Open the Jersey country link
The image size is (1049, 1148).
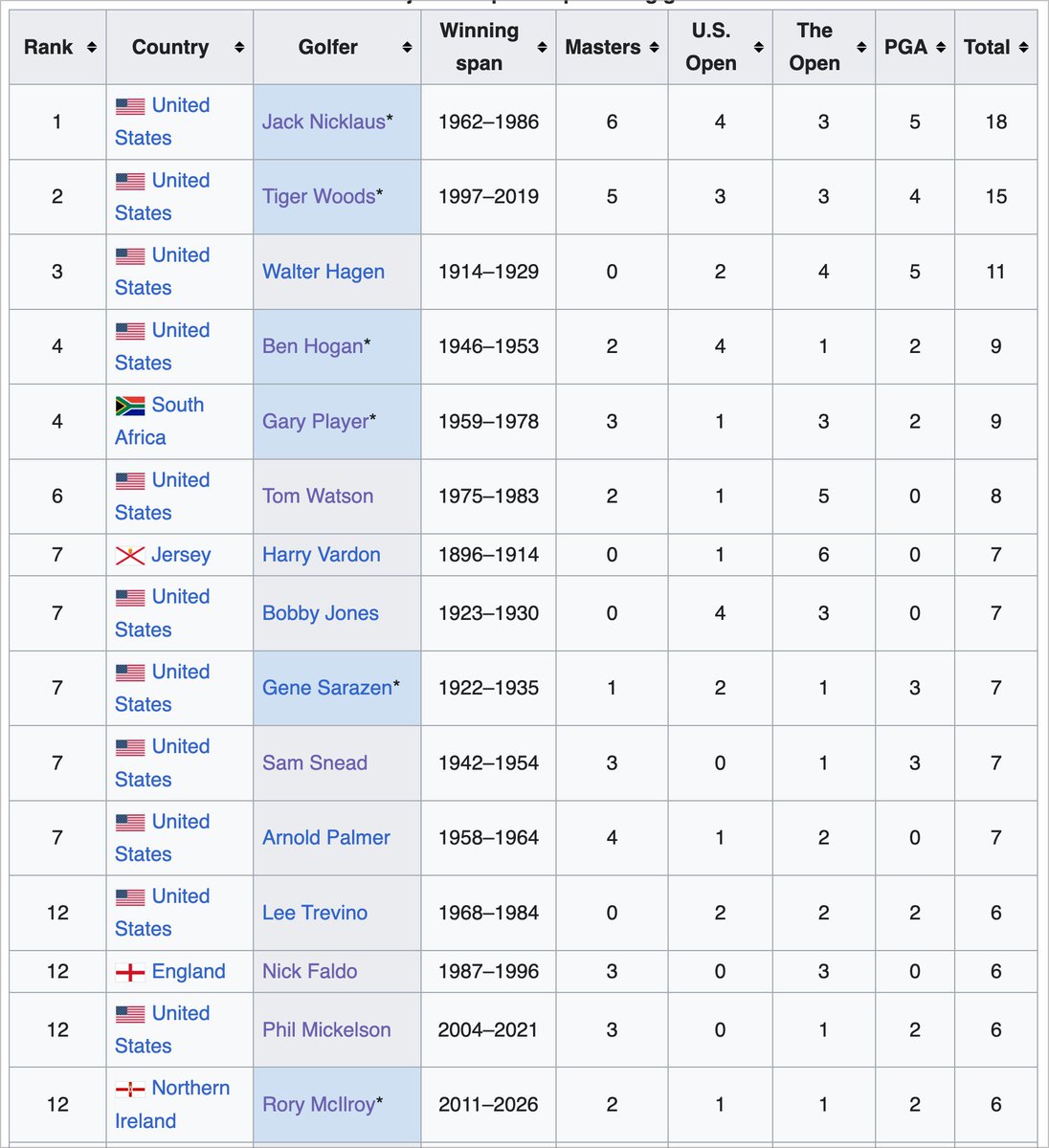point(181,555)
